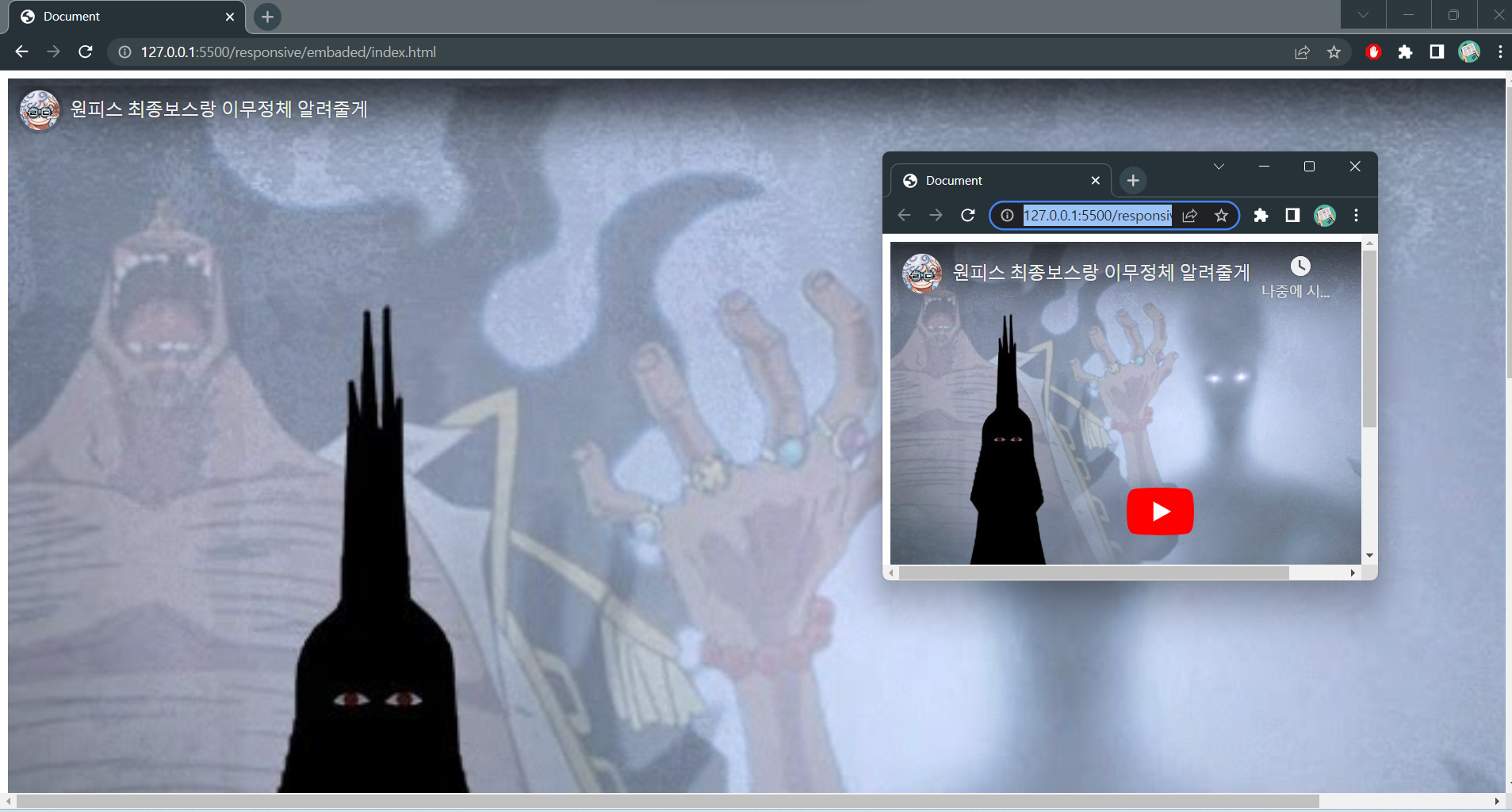Share this page from the main address bar
Image resolution: width=1512 pixels, height=812 pixels.
[x=1302, y=52]
